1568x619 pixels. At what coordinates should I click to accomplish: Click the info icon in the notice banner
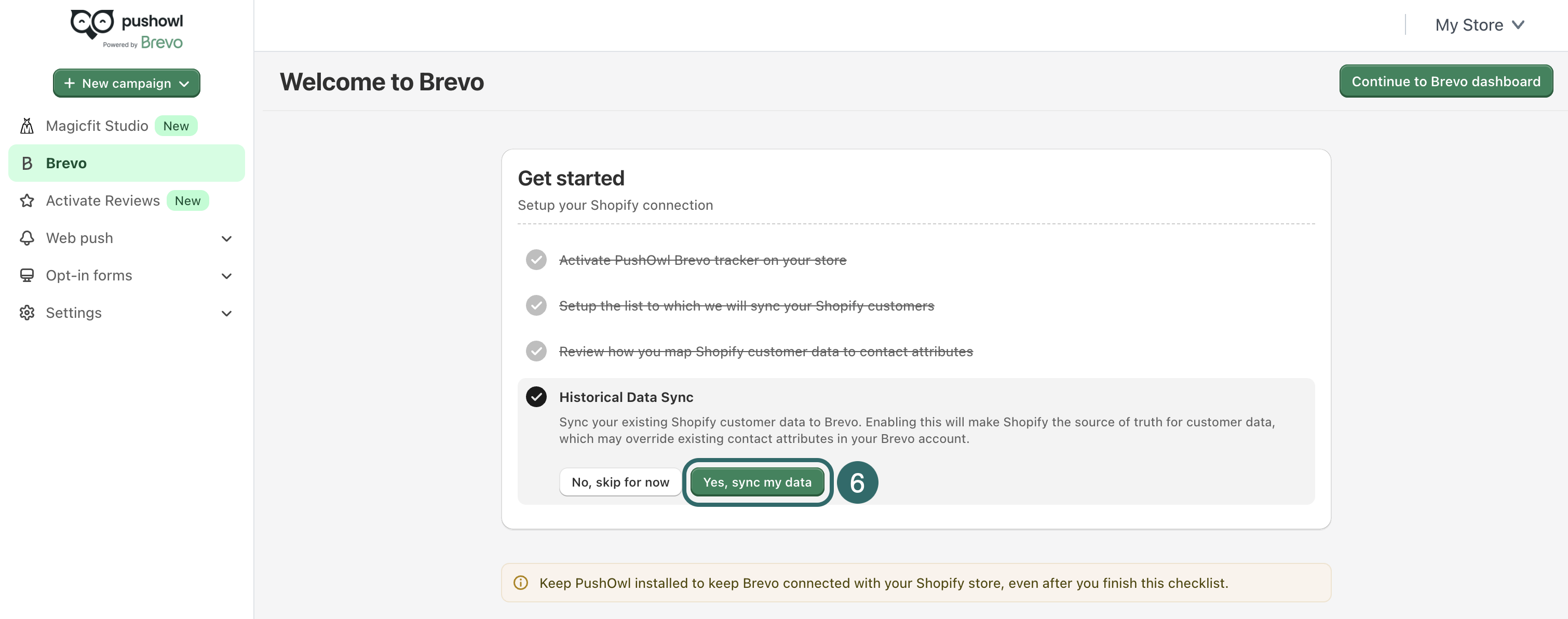520,583
